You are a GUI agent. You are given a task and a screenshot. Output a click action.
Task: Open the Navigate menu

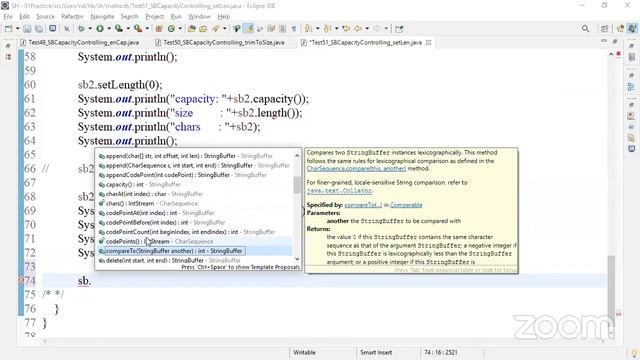[102, 16]
